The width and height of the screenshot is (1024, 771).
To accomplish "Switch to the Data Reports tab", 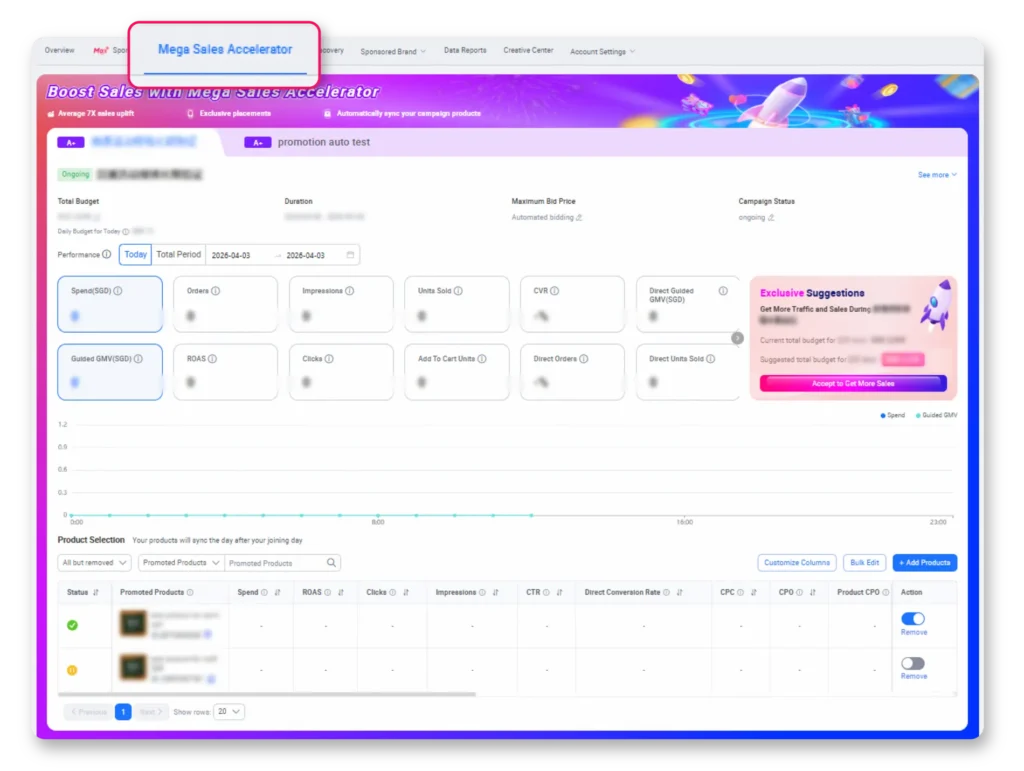I will pos(465,50).
